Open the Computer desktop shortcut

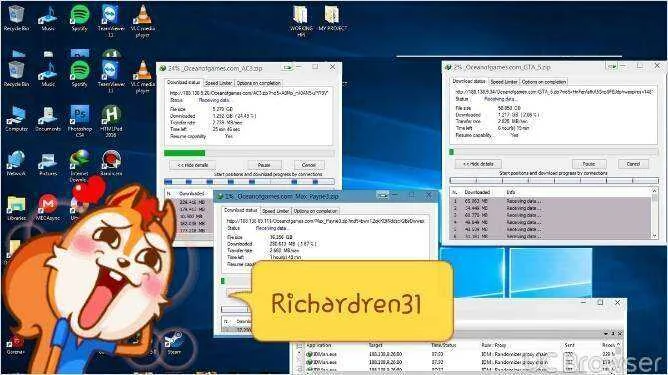16,118
